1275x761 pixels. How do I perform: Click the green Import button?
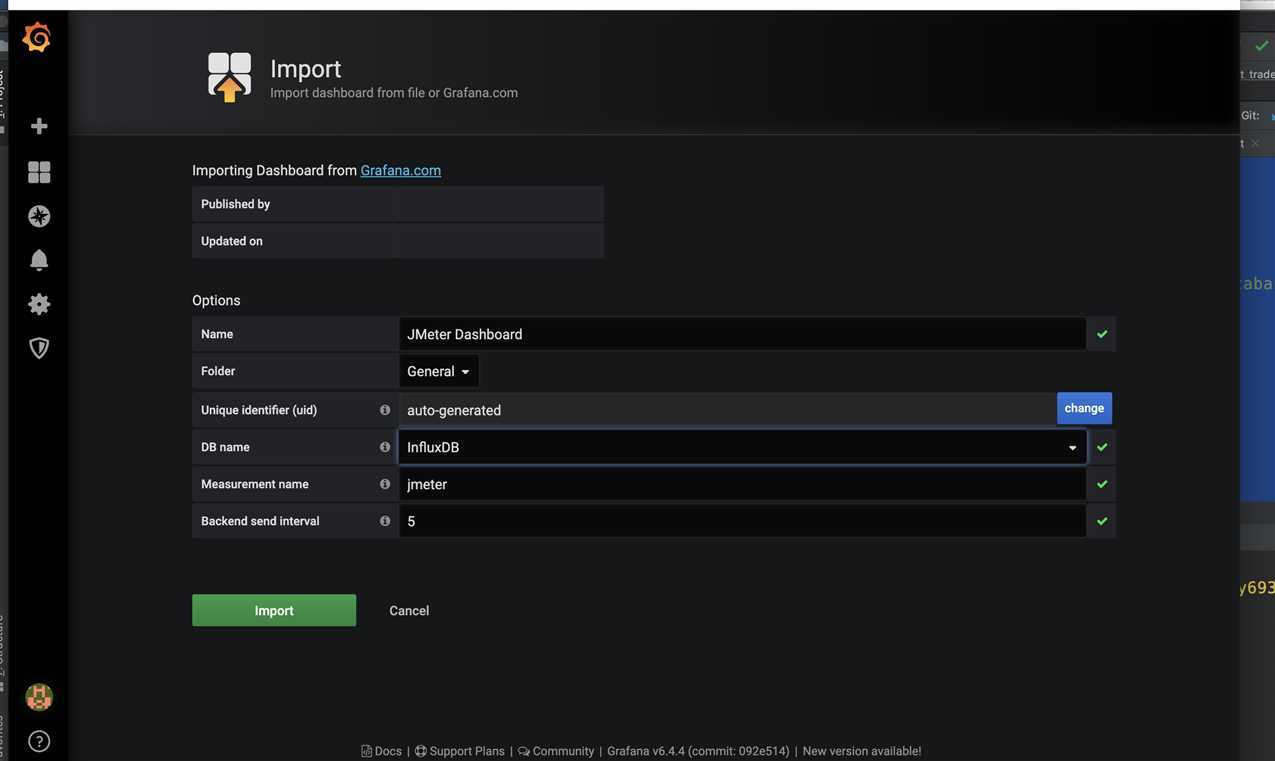[274, 611]
